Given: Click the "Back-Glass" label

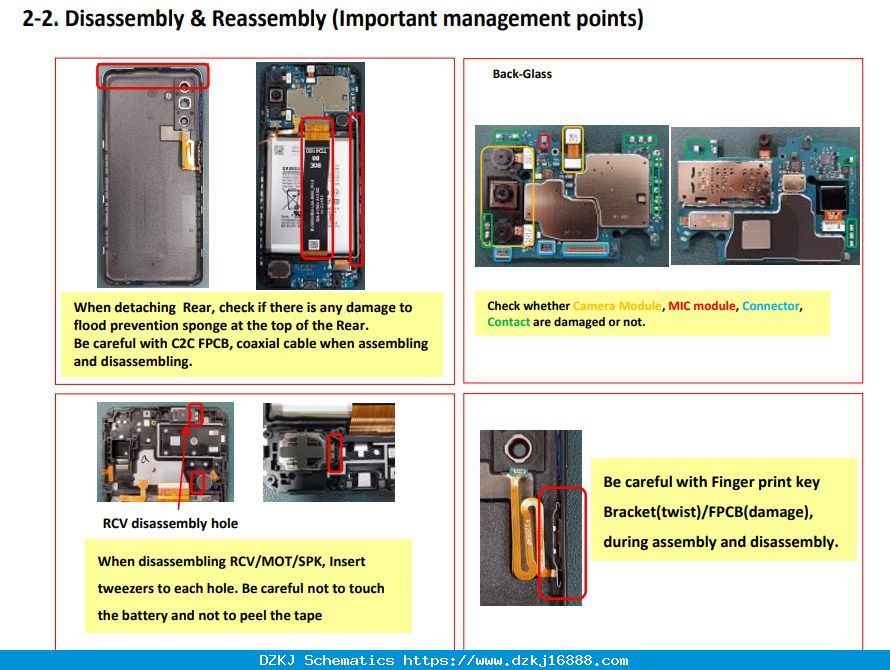Looking at the screenshot, I should [x=522, y=74].
